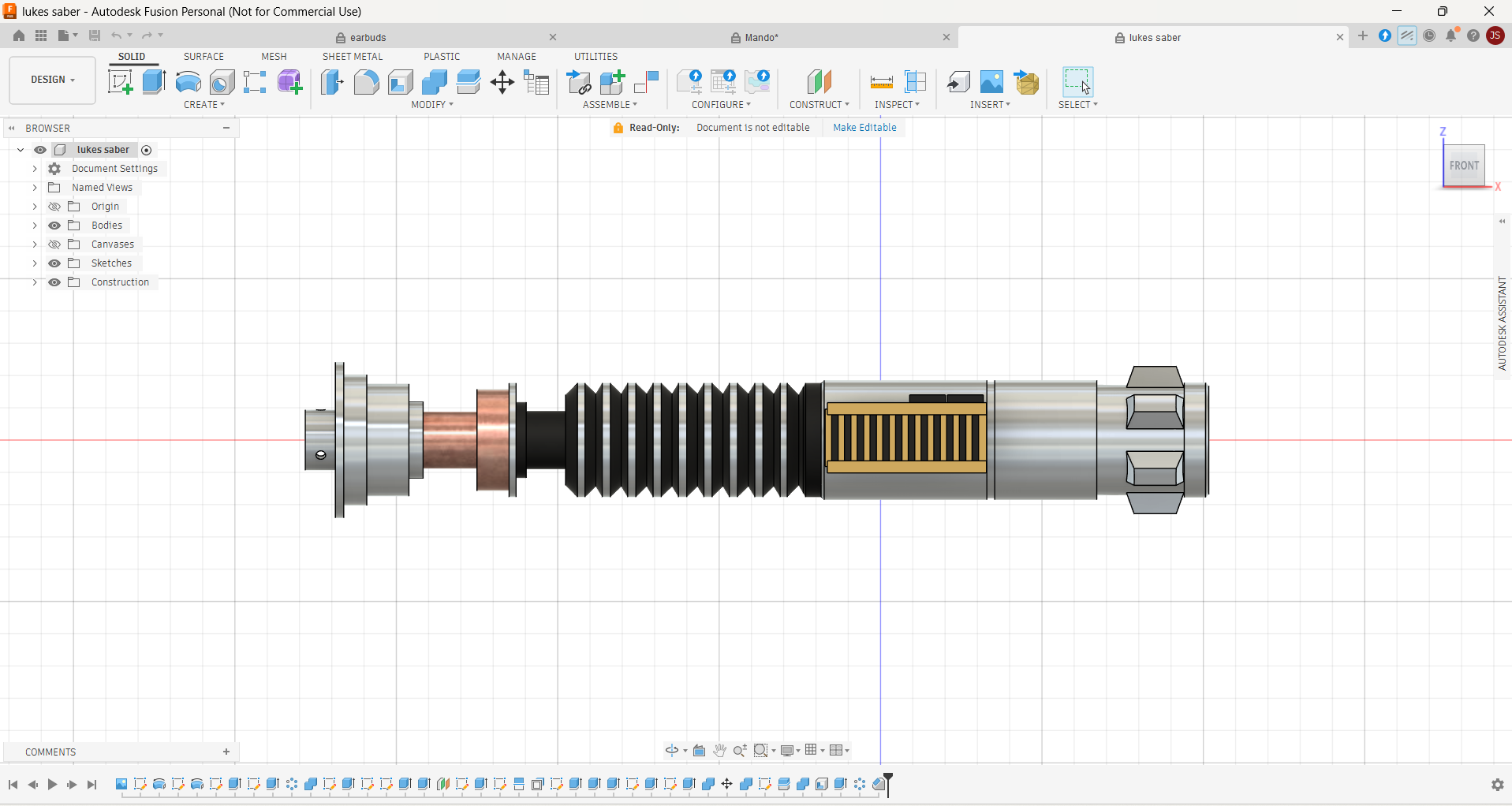Select the Pan hand tool
This screenshot has width=1512, height=806.
719,750
